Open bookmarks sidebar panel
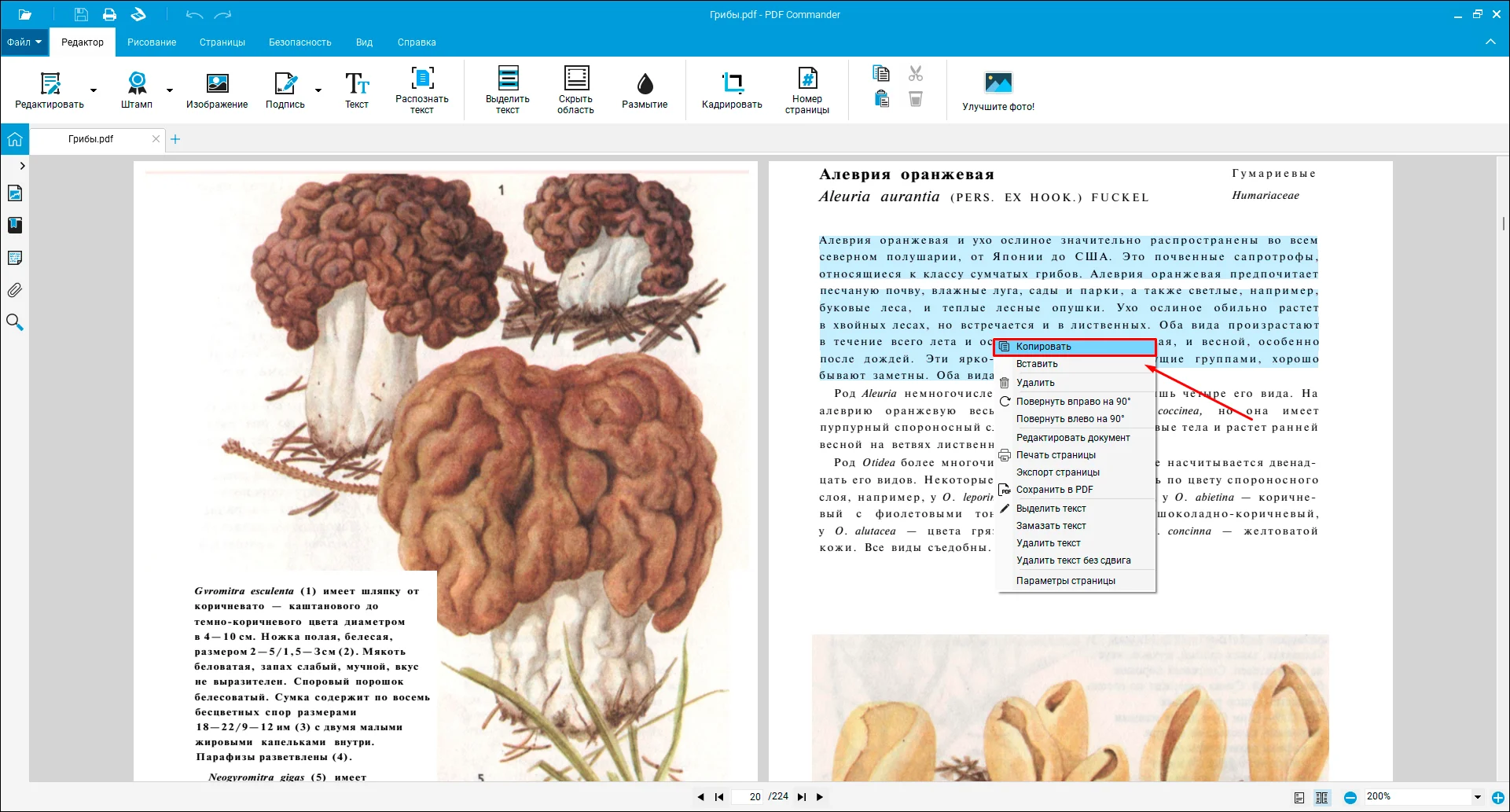1510x812 pixels. pyautogui.click(x=15, y=226)
